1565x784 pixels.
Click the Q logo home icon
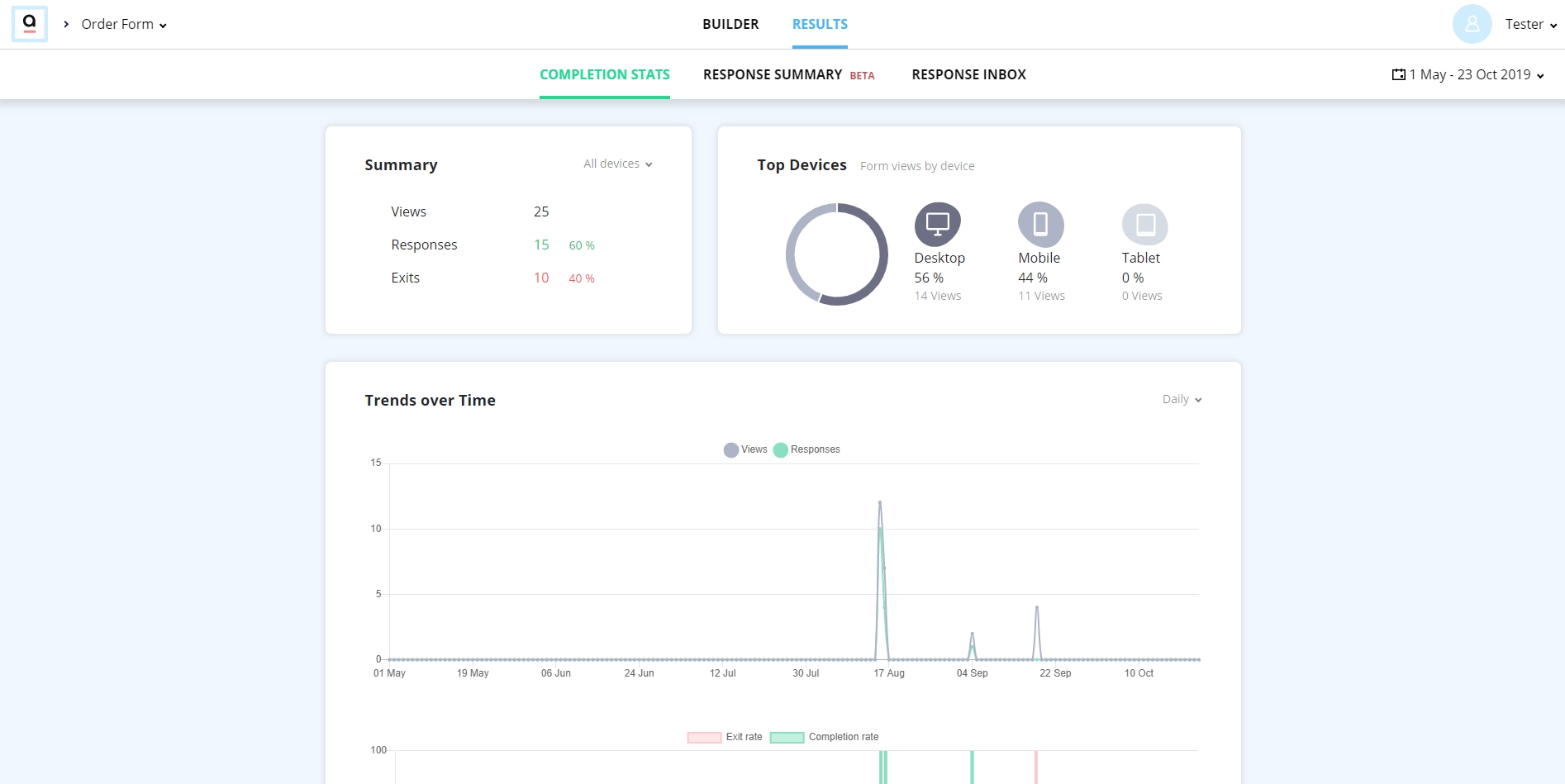click(x=30, y=24)
